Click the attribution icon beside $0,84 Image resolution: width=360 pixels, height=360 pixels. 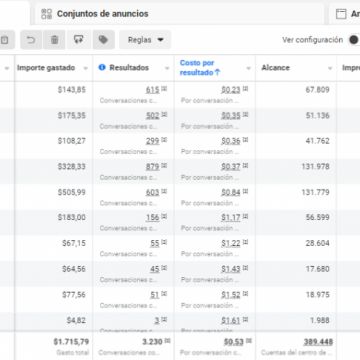[245, 191]
